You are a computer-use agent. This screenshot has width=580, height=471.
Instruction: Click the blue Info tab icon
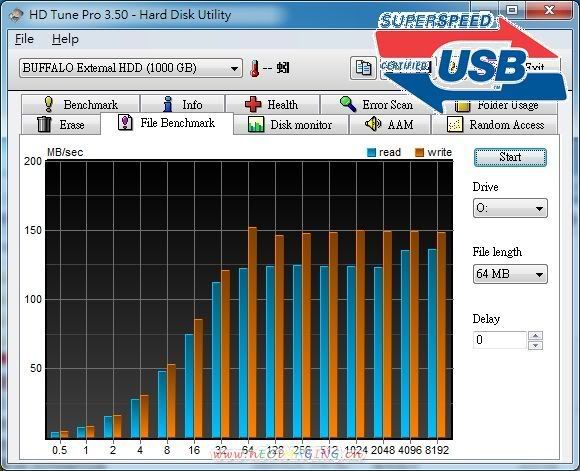(168, 104)
